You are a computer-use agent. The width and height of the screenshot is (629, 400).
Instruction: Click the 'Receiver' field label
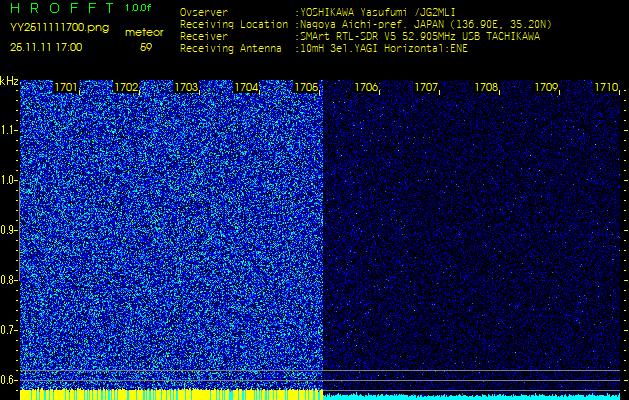tap(204, 37)
